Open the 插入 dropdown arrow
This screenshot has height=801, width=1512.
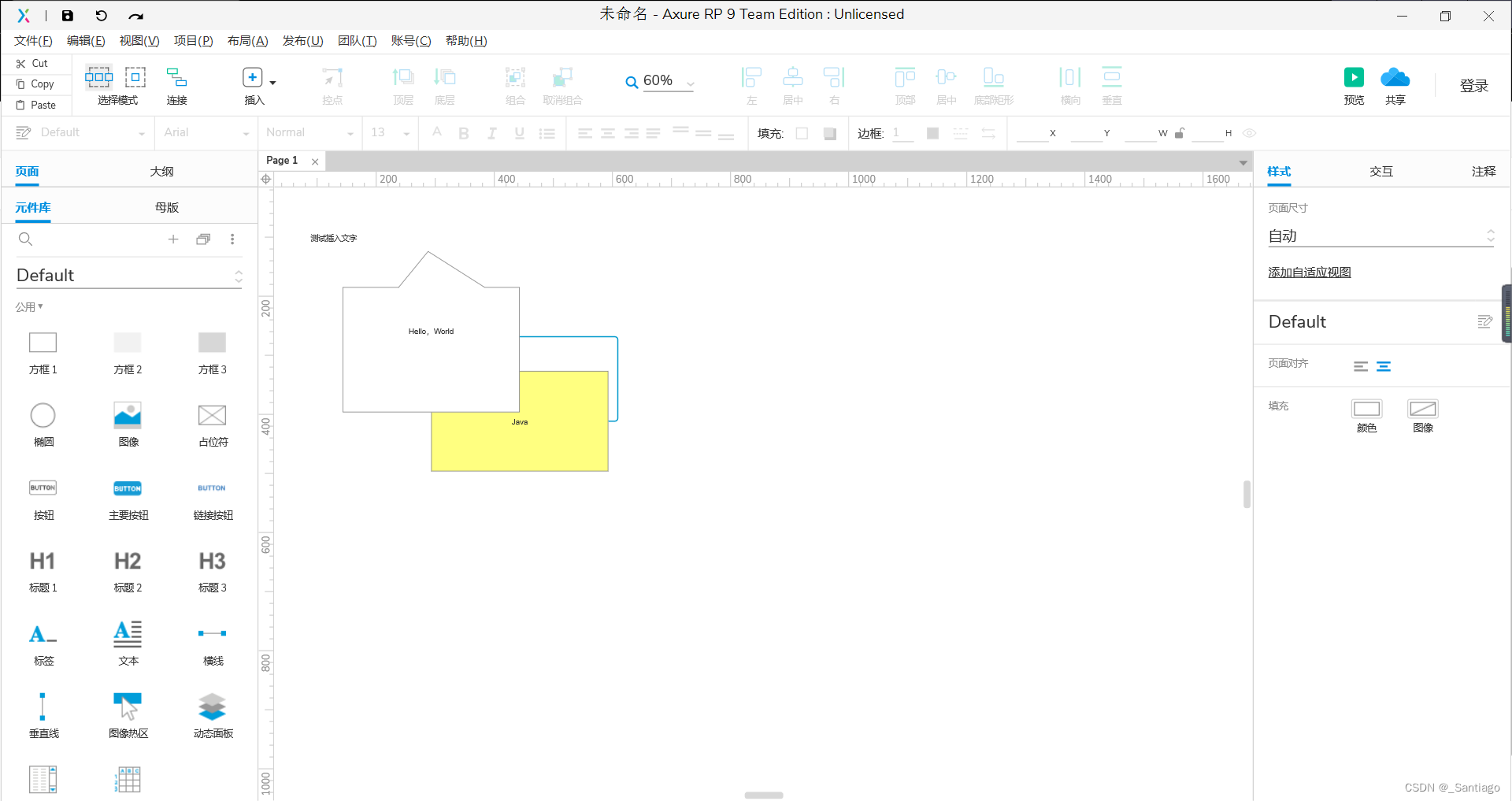click(272, 83)
